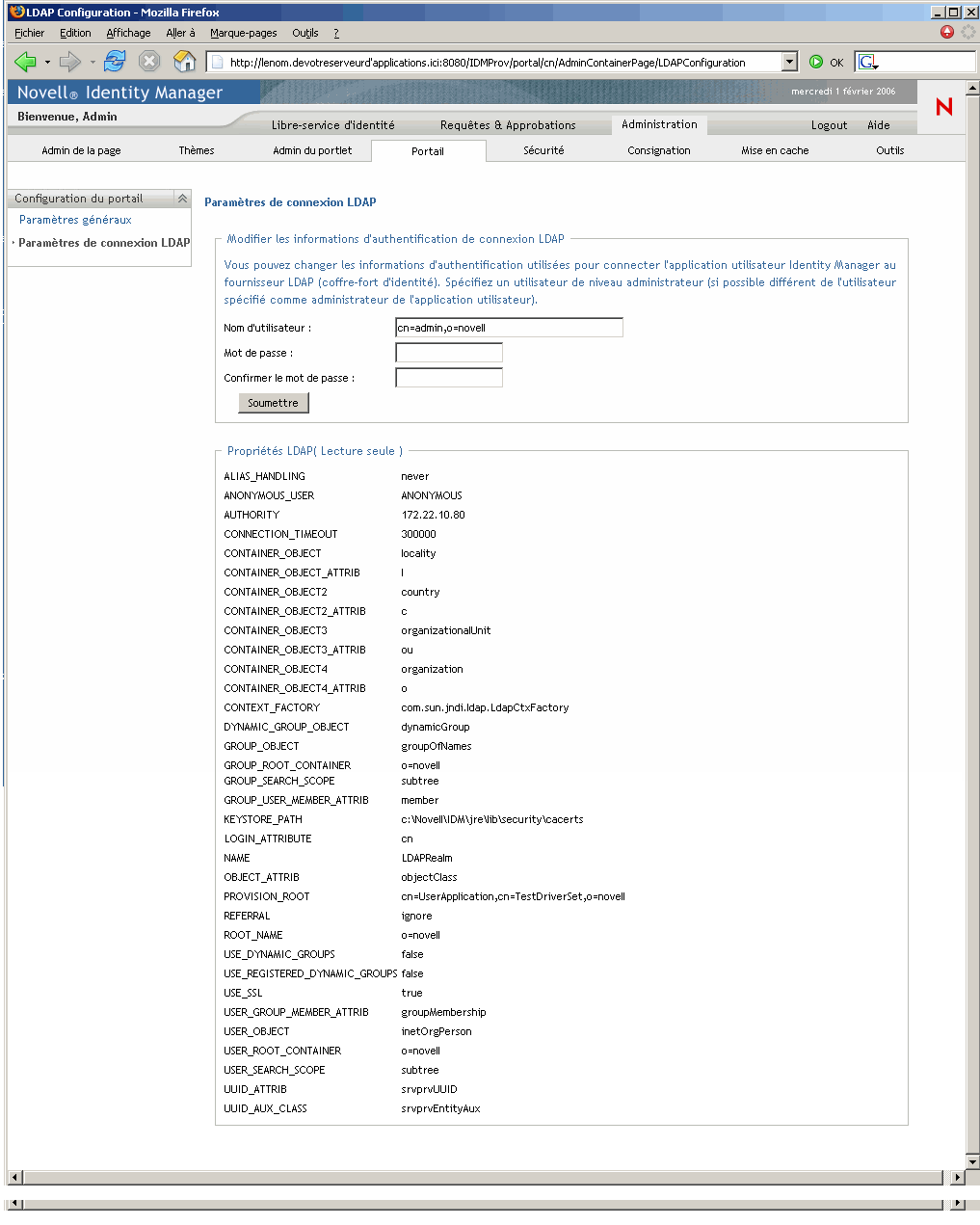This screenshot has height=1225, width=980.
Task: Open the Marque-pages menu
Action: (x=244, y=33)
